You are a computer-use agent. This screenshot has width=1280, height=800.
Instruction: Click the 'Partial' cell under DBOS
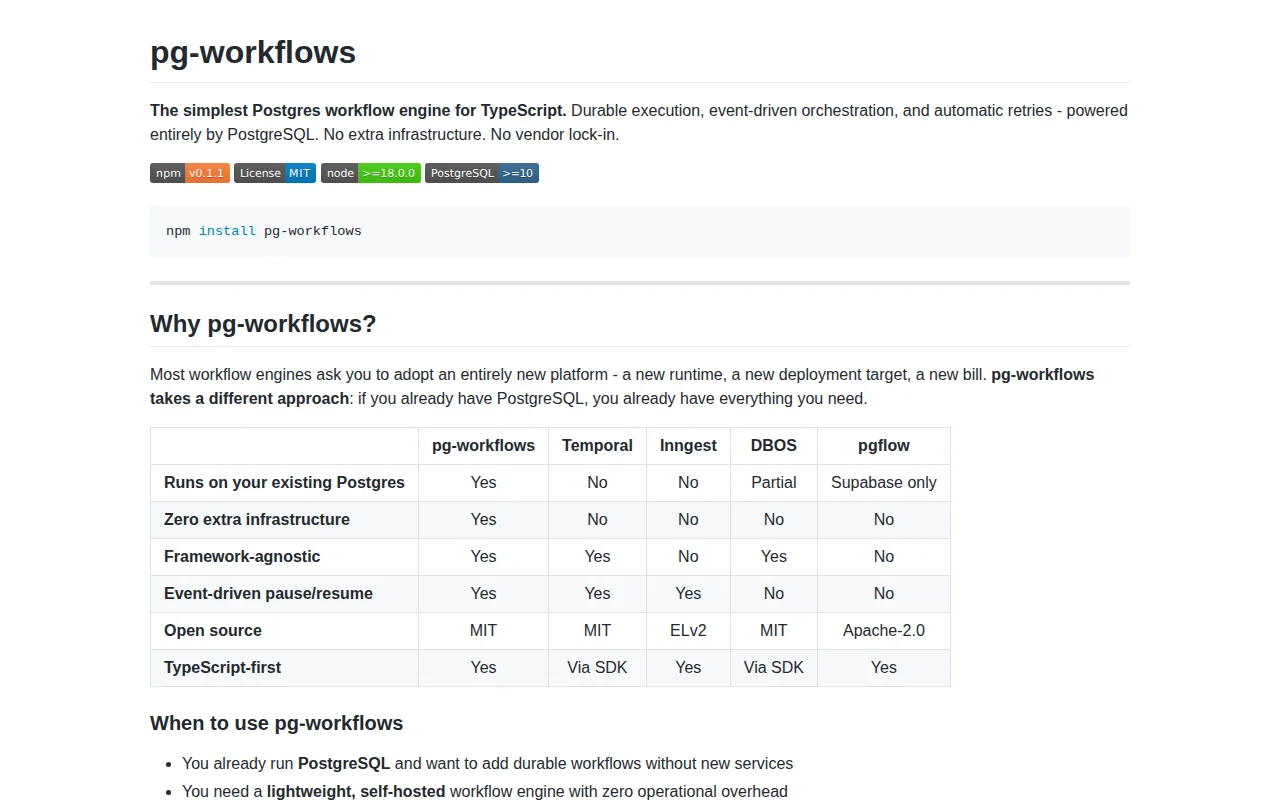pyautogui.click(x=774, y=483)
